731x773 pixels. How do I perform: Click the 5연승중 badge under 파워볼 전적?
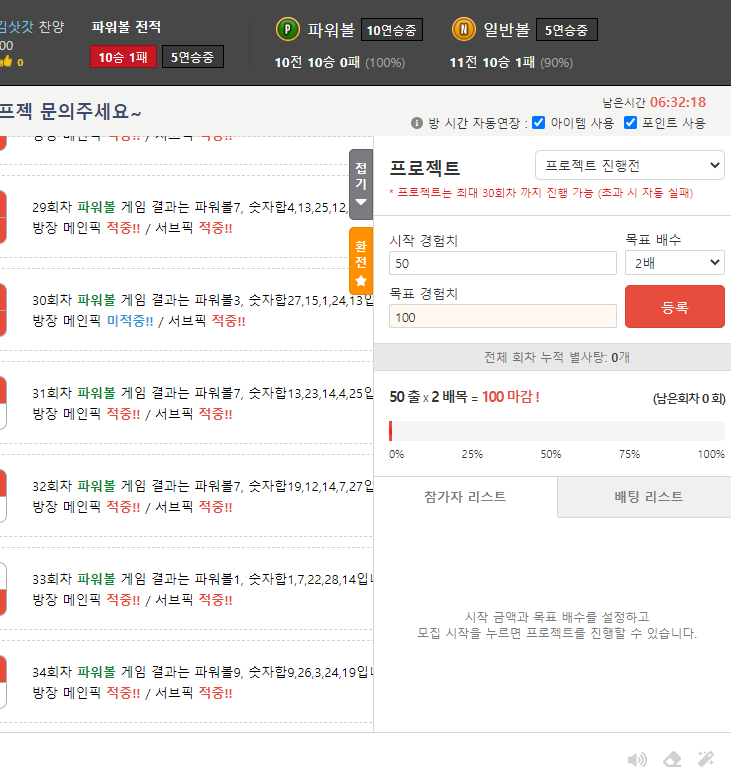[192, 57]
